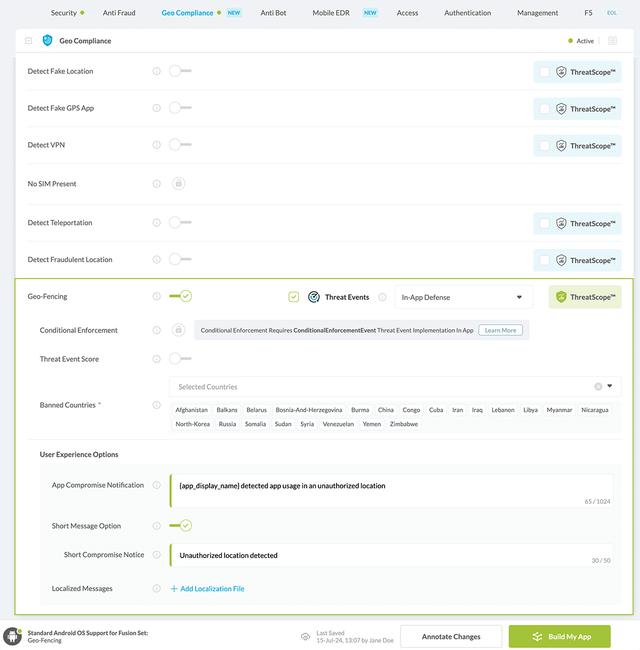Click the lock icon next to No SIM Present
Viewport: 640px width, 650px height.
pos(178,184)
